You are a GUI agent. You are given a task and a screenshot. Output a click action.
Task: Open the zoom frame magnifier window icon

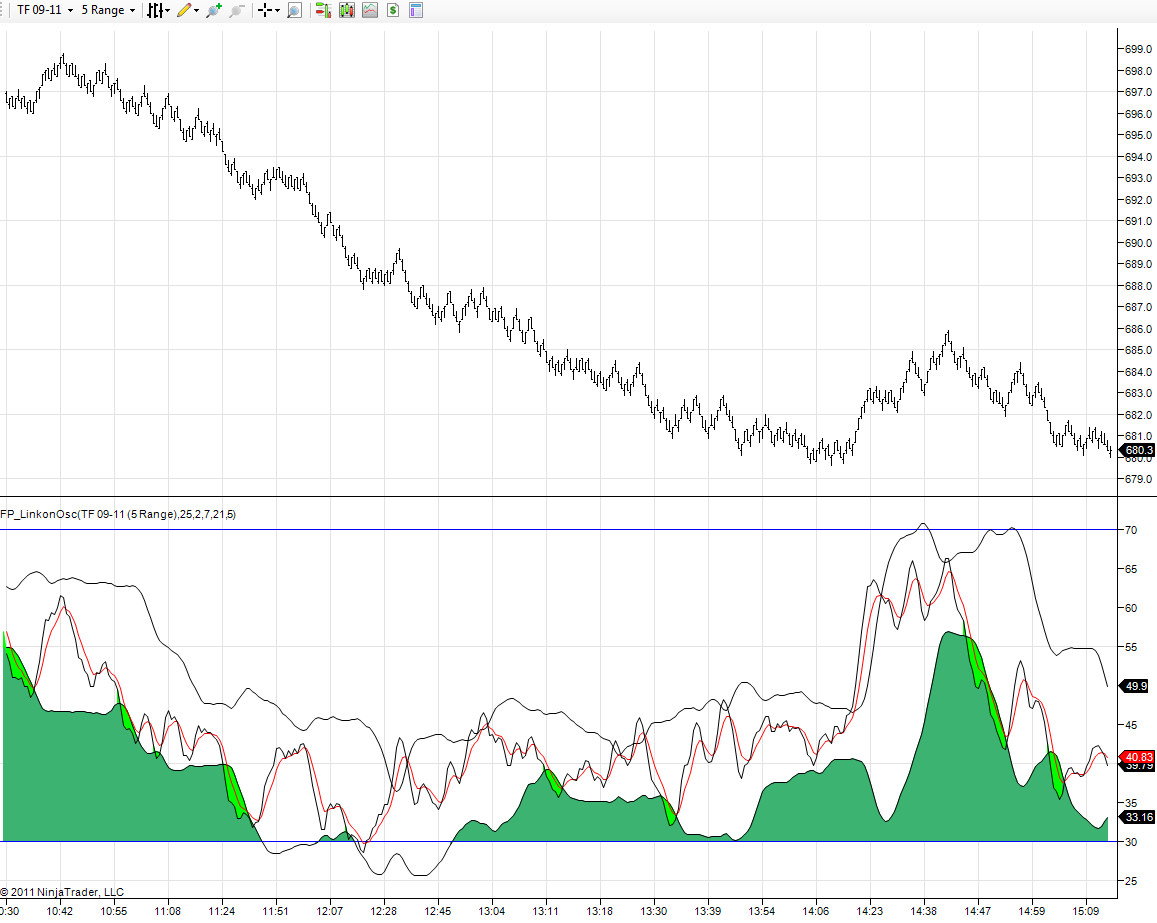coord(294,10)
